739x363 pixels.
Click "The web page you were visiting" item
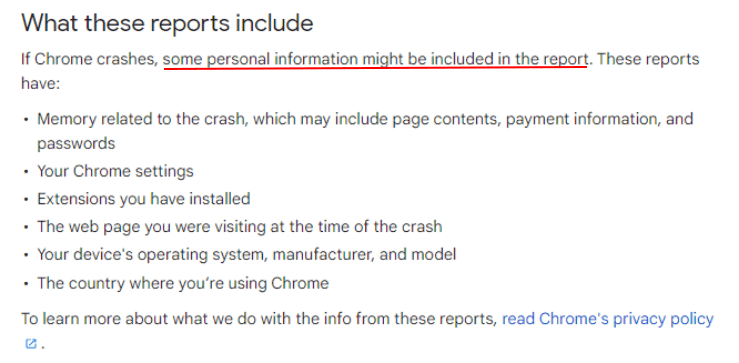(x=239, y=227)
